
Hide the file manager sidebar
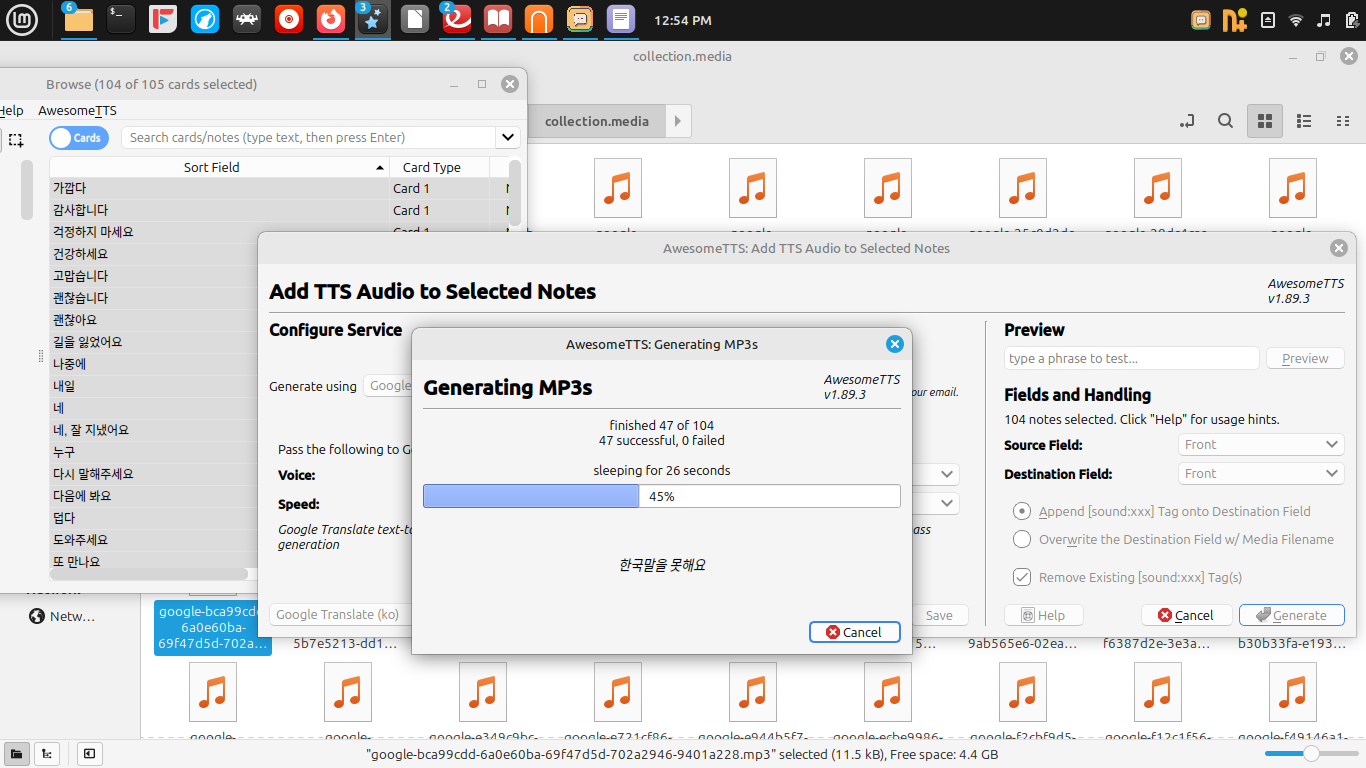(x=89, y=754)
